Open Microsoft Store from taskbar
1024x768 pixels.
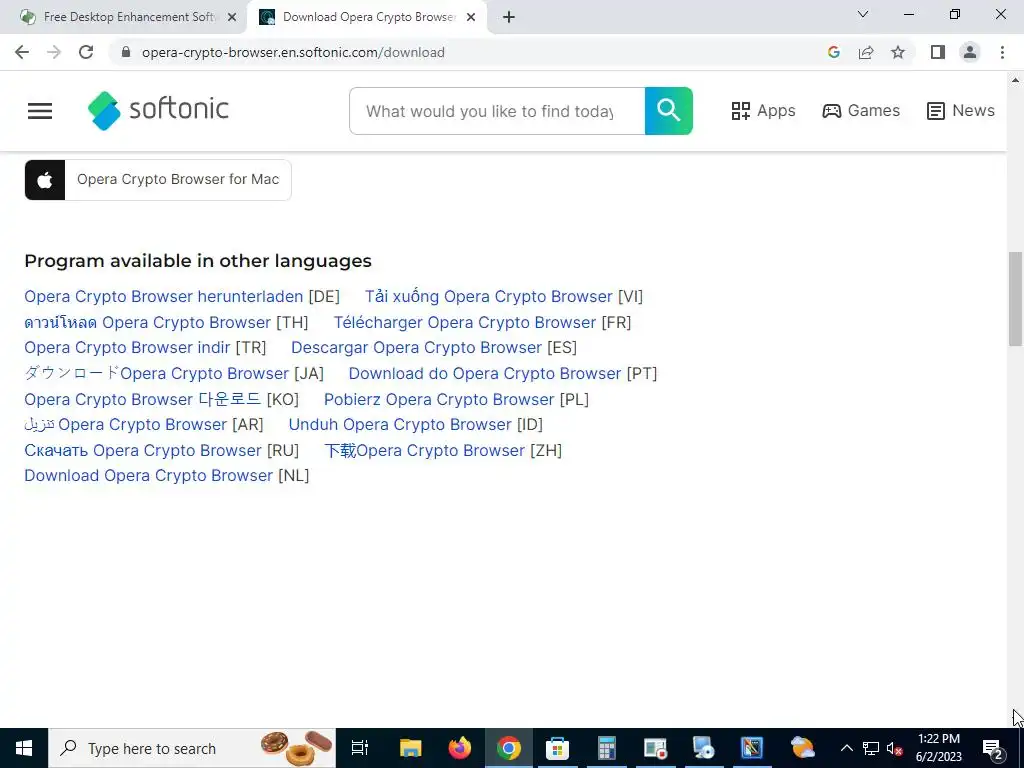557,748
